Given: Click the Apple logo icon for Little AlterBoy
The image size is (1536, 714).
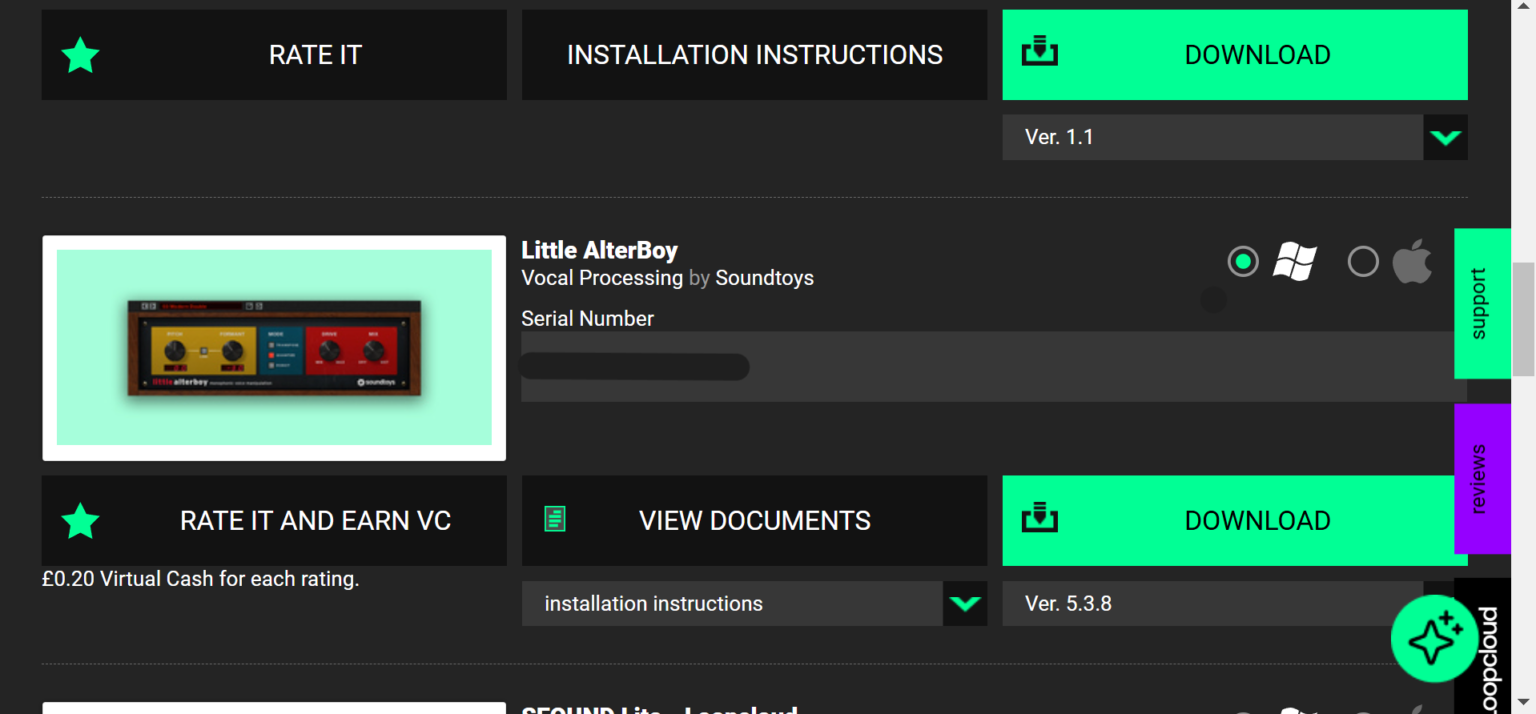Looking at the screenshot, I should 1412,262.
